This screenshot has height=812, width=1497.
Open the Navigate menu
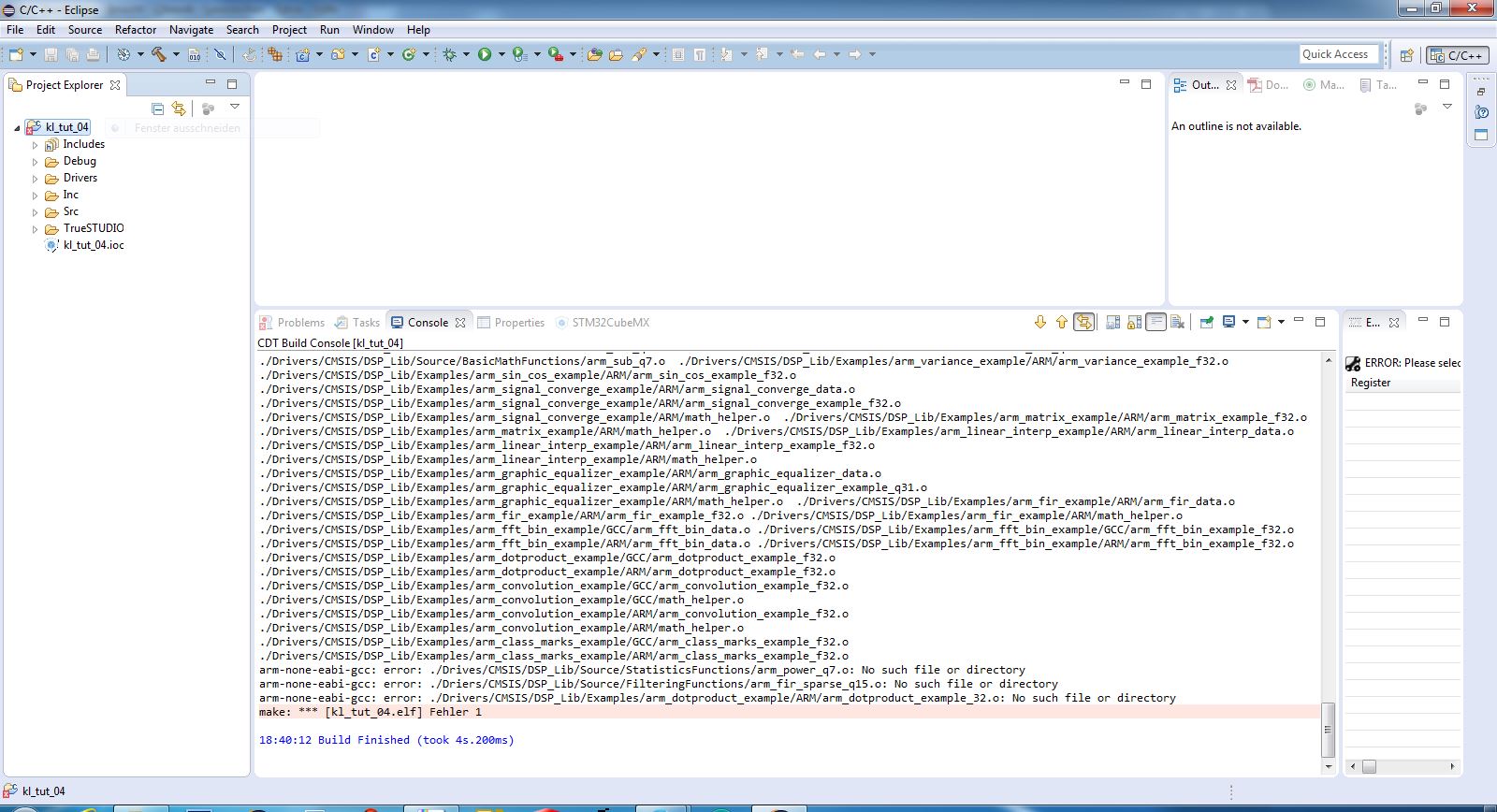(191, 30)
